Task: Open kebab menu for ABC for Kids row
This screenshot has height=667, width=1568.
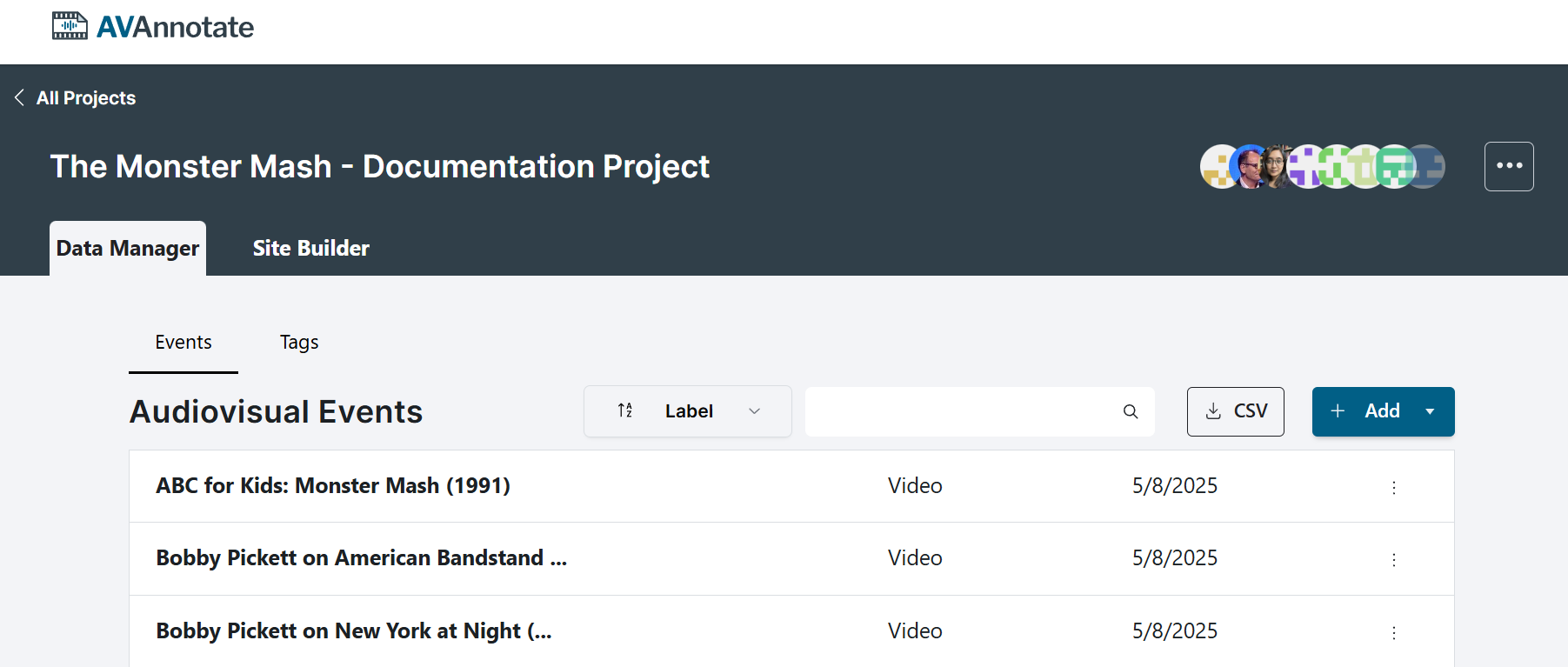Action: 1394,487
